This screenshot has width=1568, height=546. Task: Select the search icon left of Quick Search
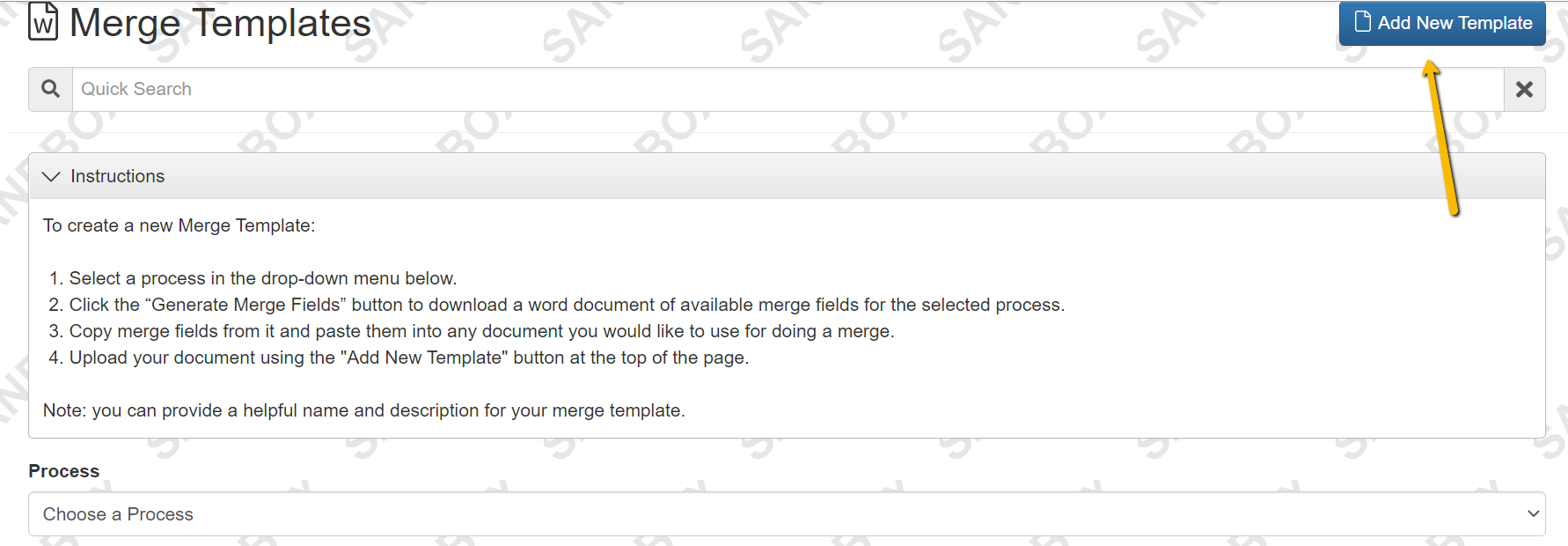pyautogui.click(x=49, y=88)
